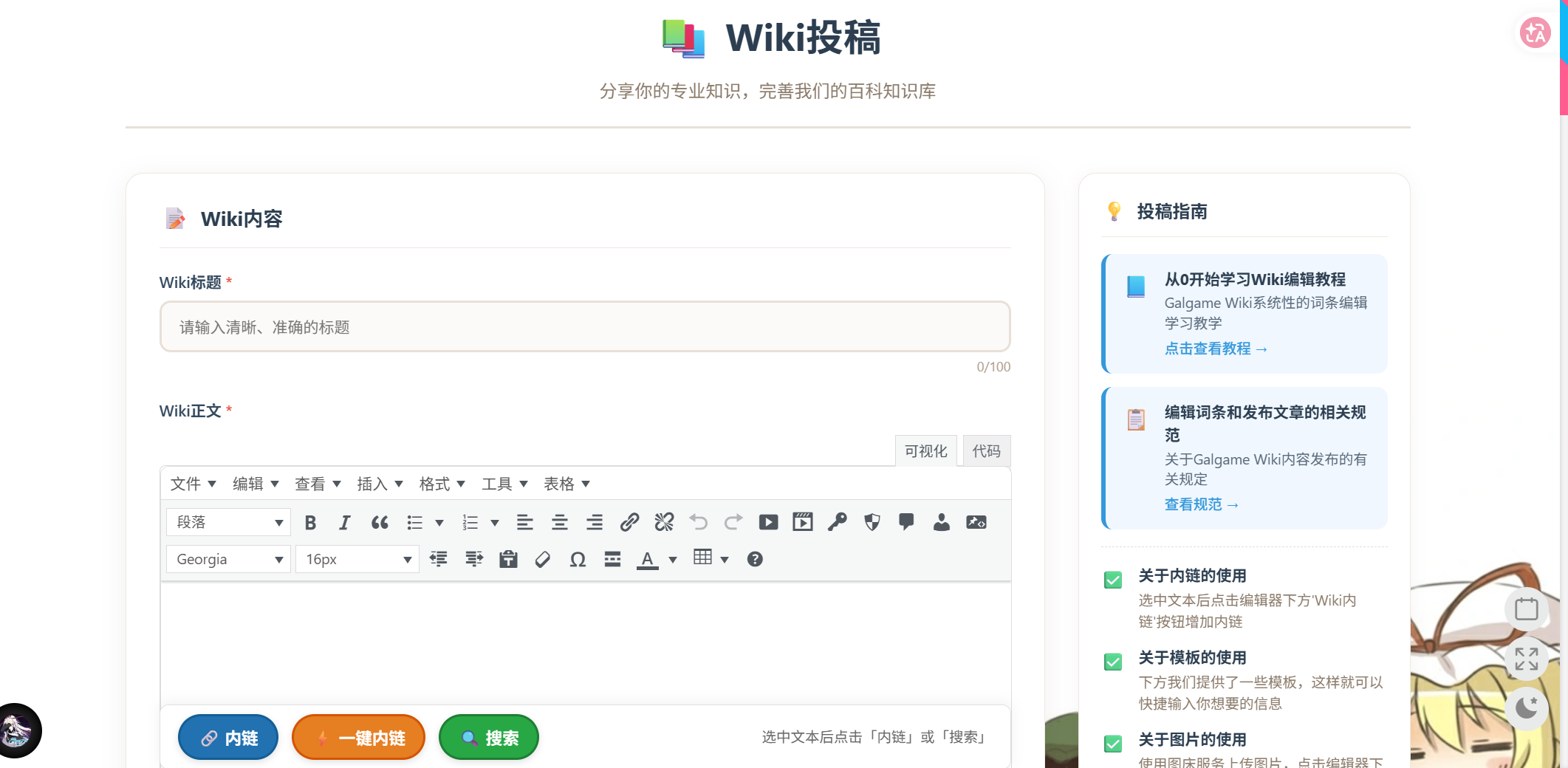Viewport: 1568px width, 768px height.
Task: Toggle the 关于模板的使用 green checkbox
Action: tap(1113, 662)
